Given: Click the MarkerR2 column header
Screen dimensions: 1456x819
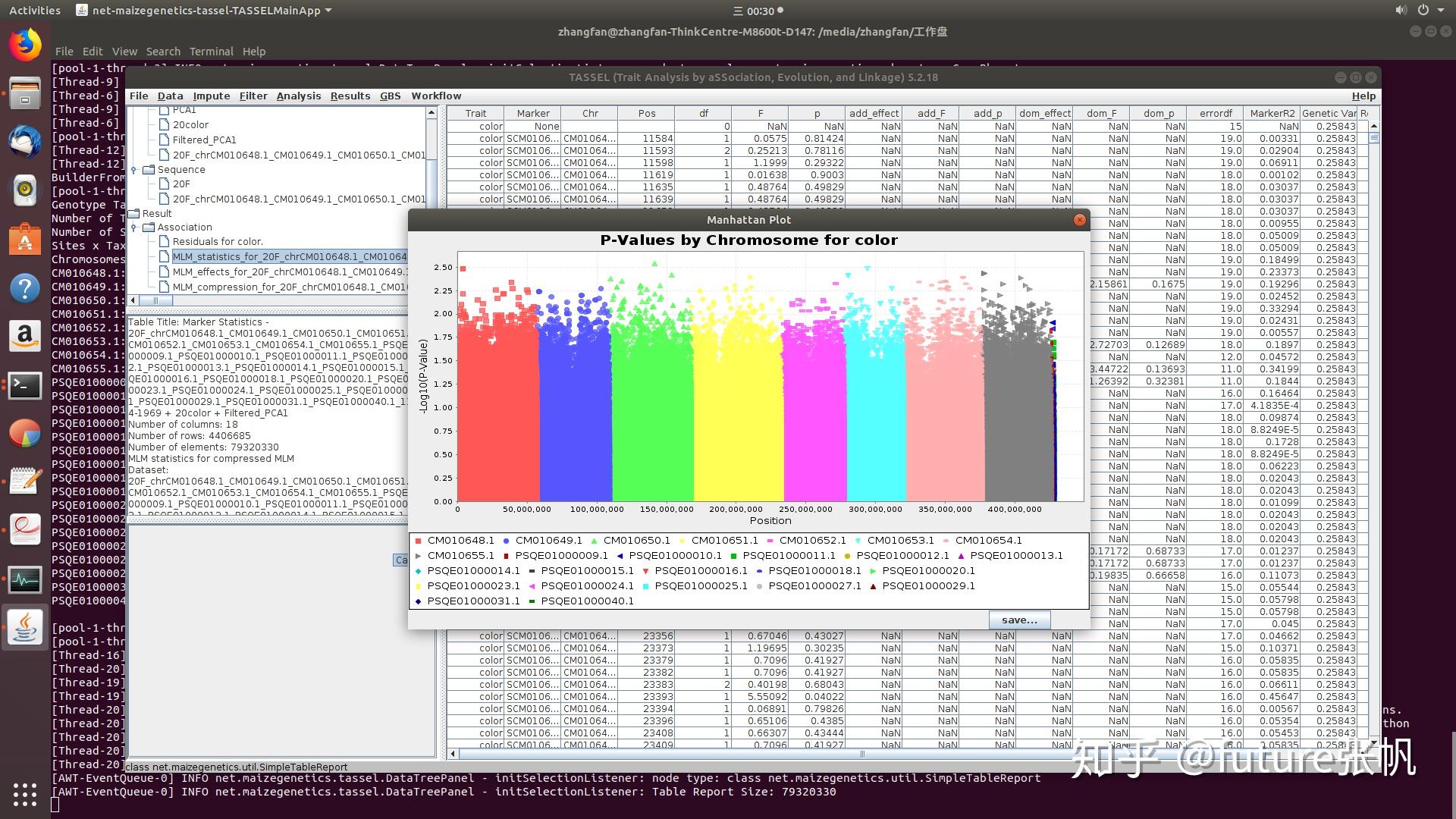Looking at the screenshot, I should pos(1272,113).
